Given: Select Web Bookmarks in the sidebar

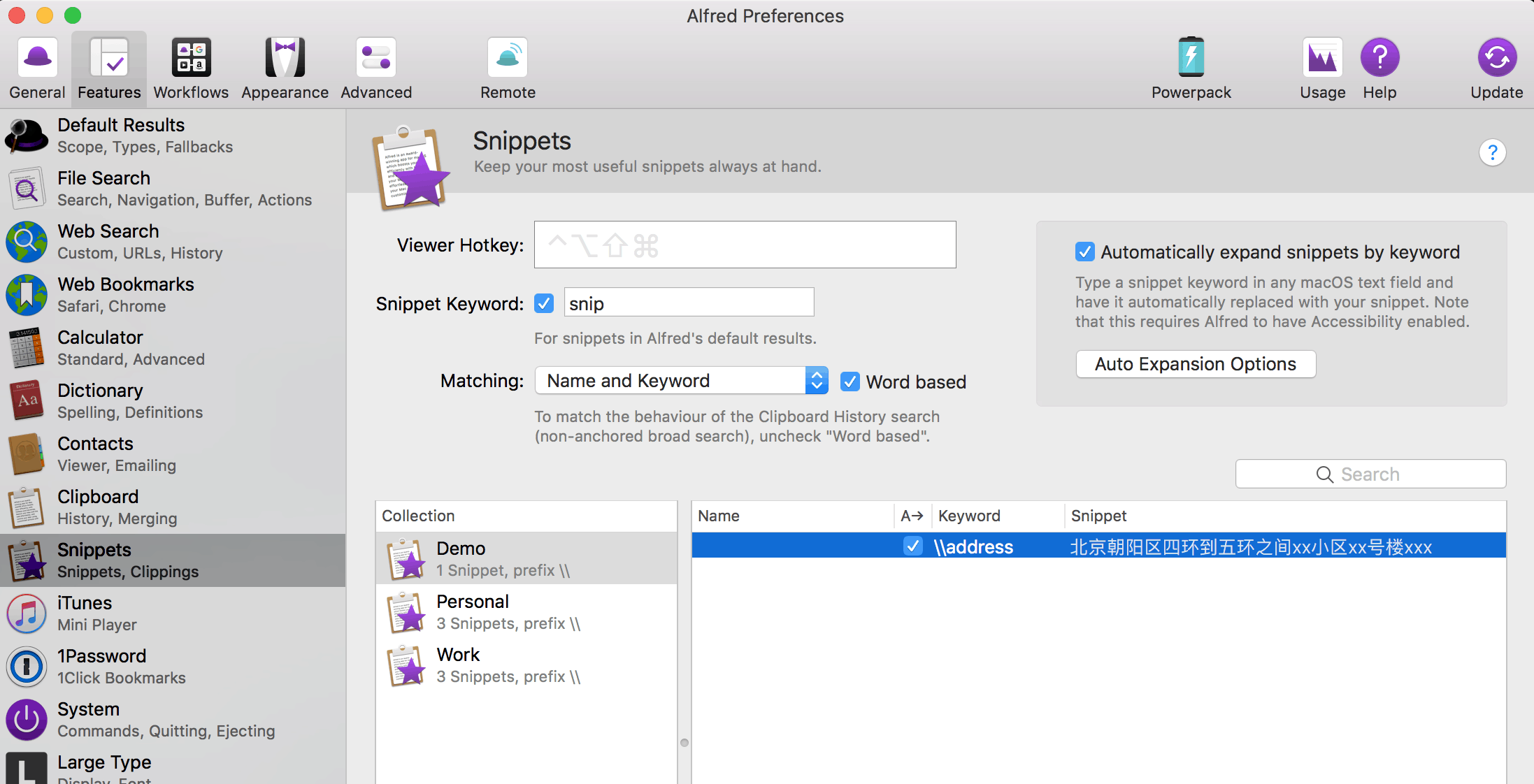Looking at the screenshot, I should point(173,295).
